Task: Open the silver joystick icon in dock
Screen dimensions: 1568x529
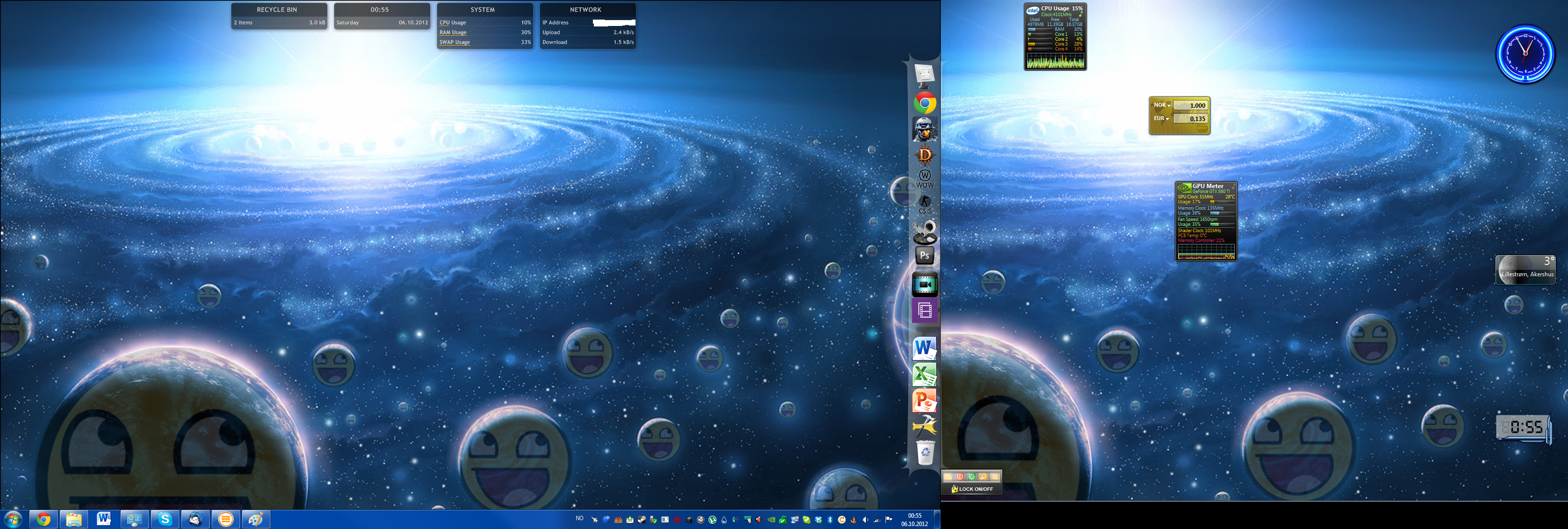Action: coord(925,232)
